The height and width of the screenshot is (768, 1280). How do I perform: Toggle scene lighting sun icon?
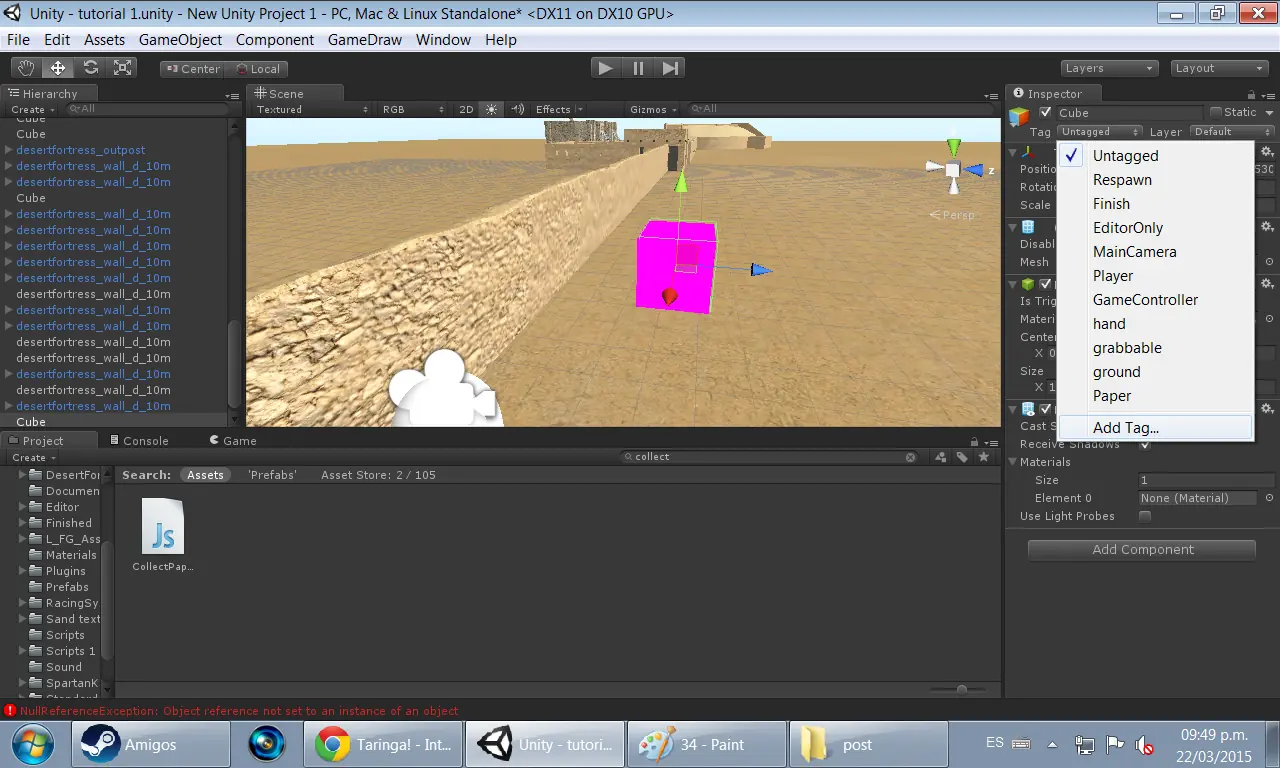tap(491, 109)
